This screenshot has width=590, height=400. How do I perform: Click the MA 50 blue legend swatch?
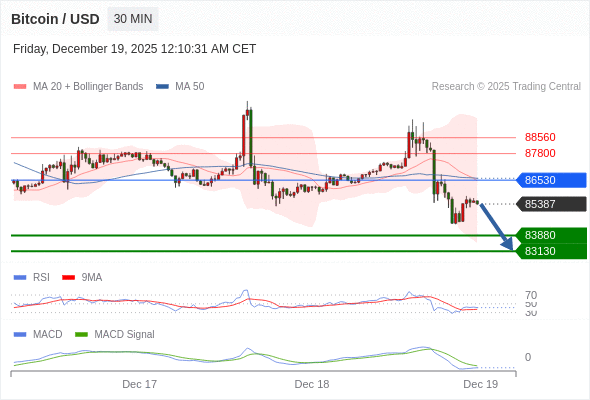point(162,87)
